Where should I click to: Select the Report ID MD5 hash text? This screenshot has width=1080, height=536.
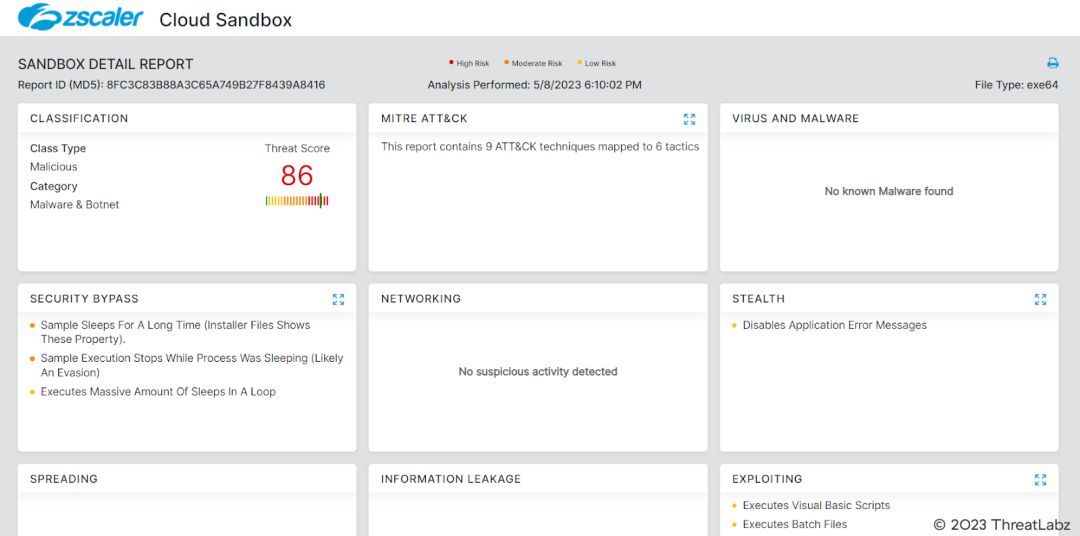215,85
